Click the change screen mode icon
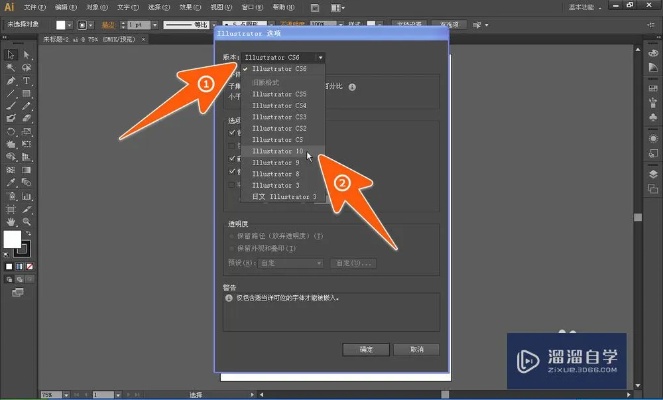This screenshot has width=663, height=400. click(x=17, y=292)
